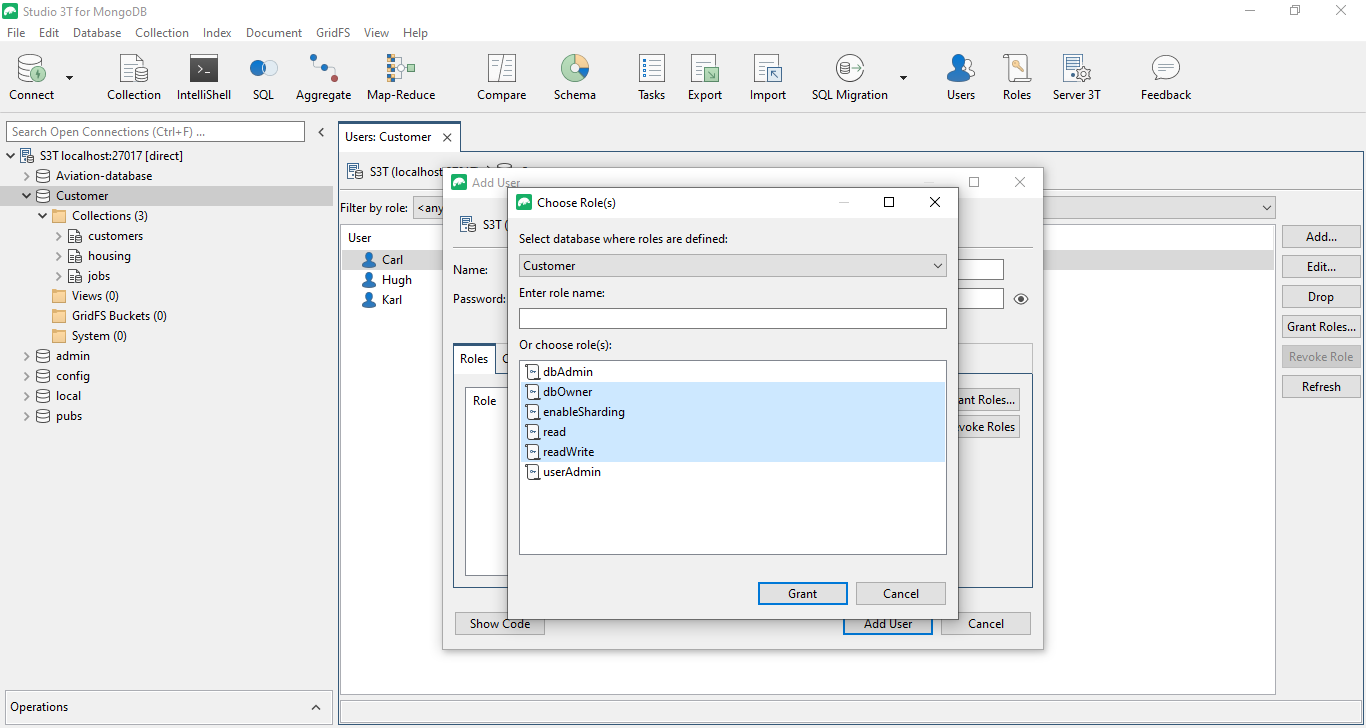Open the Aggregate editor
Viewport: 1366px width, 728px height.
point(323,78)
